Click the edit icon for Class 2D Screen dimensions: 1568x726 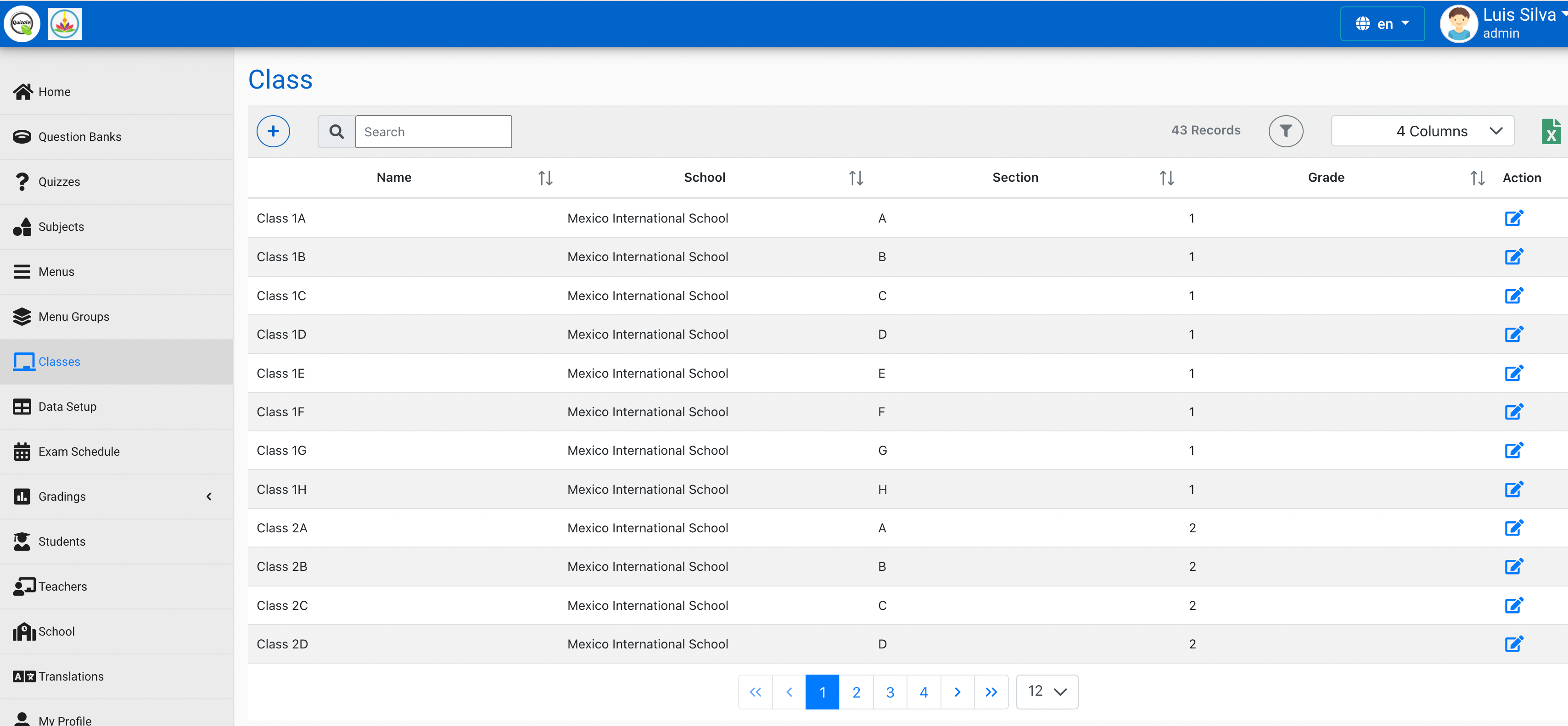(x=1513, y=644)
